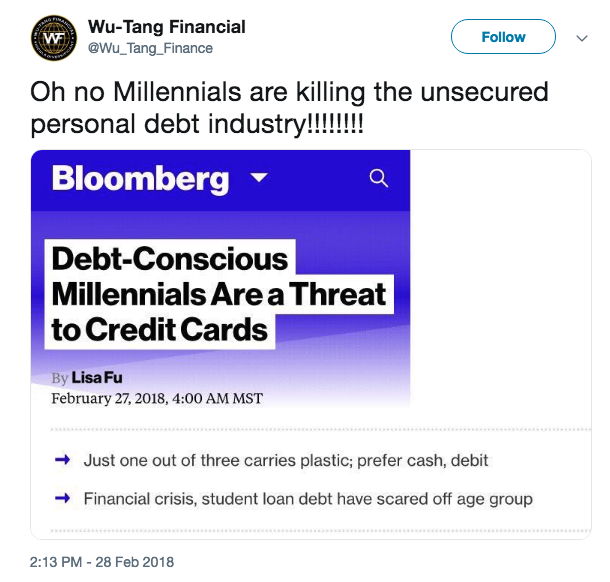Click the arrow beside the plastic bullet
This screenshot has width=610, height=582.
click(x=62, y=460)
